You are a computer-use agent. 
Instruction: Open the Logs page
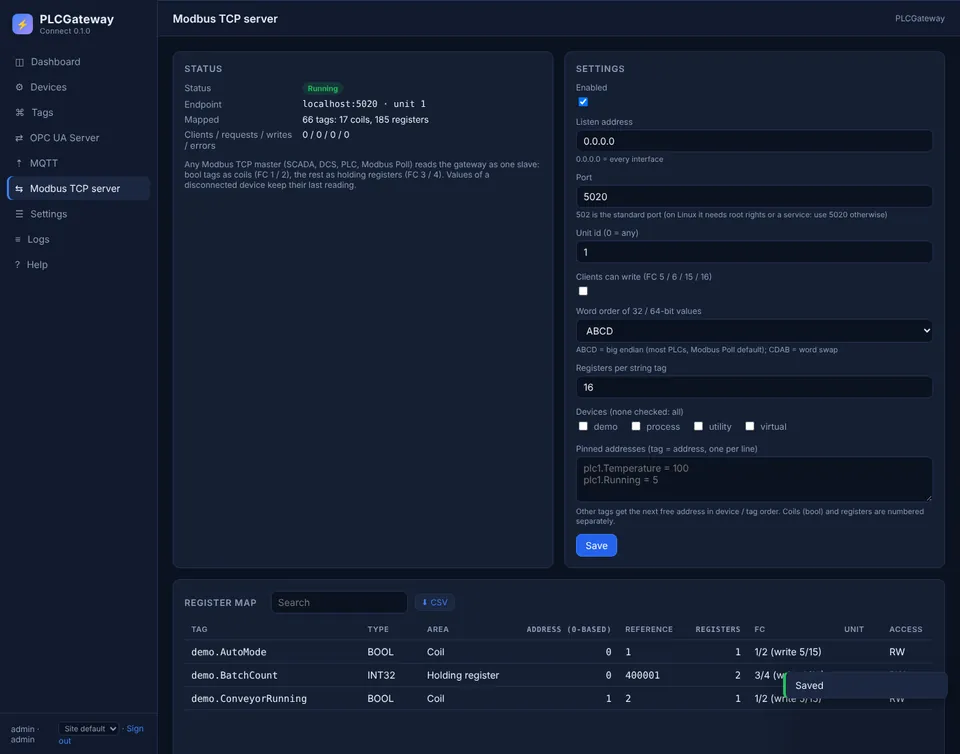[78, 239]
